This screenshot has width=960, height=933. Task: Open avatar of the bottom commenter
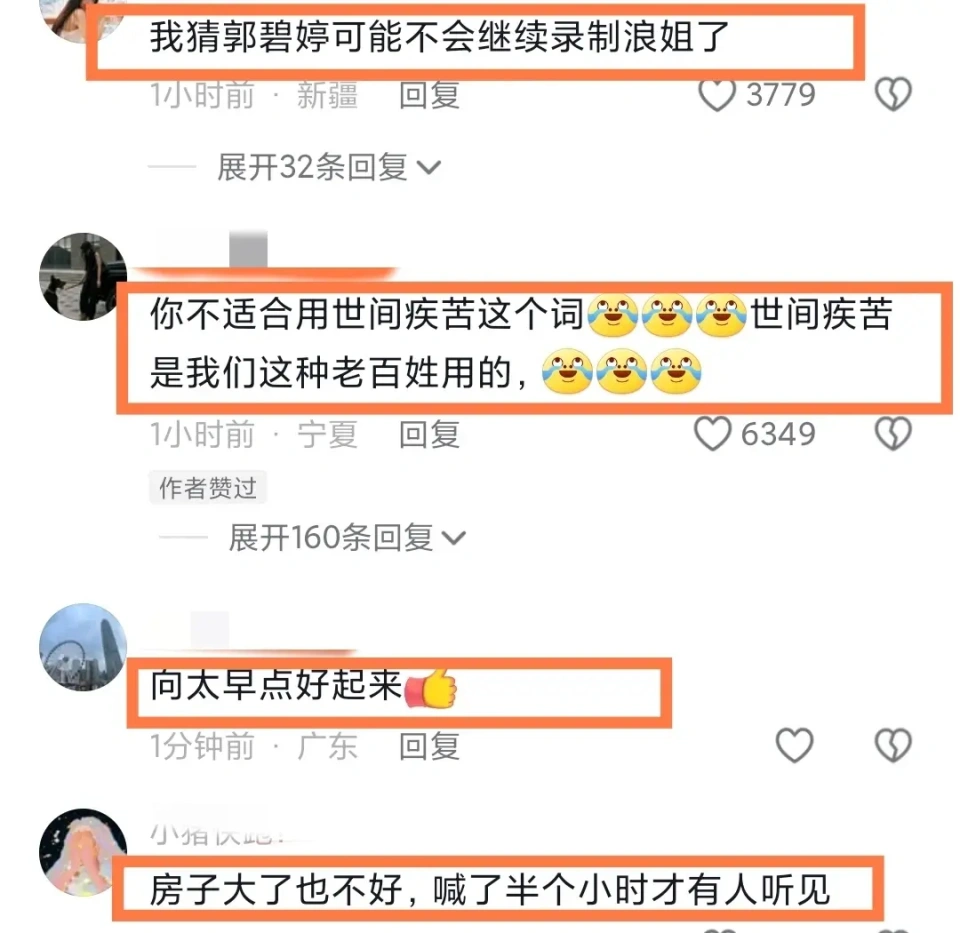click(x=83, y=853)
